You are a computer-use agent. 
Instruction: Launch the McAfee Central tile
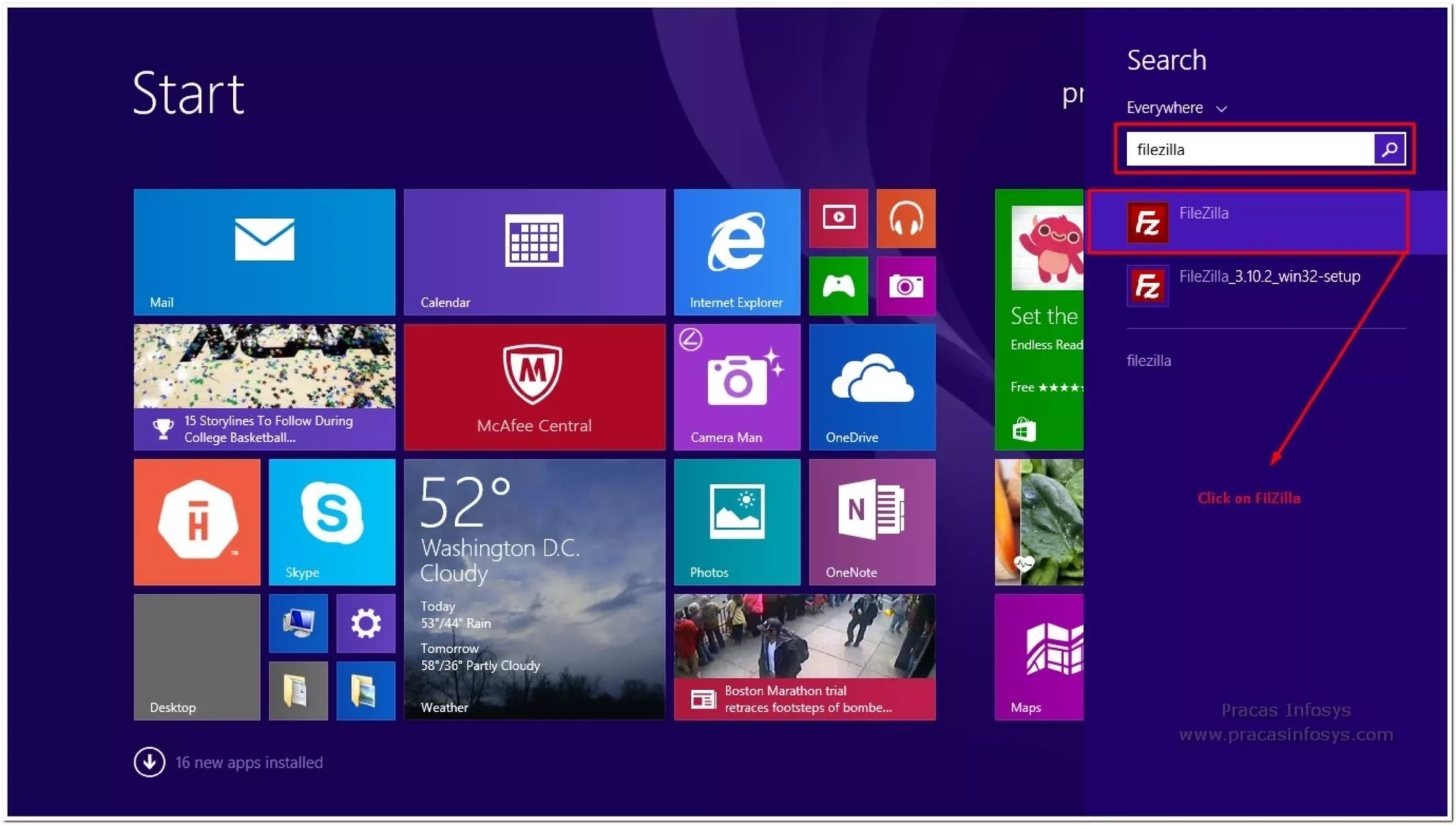(534, 387)
